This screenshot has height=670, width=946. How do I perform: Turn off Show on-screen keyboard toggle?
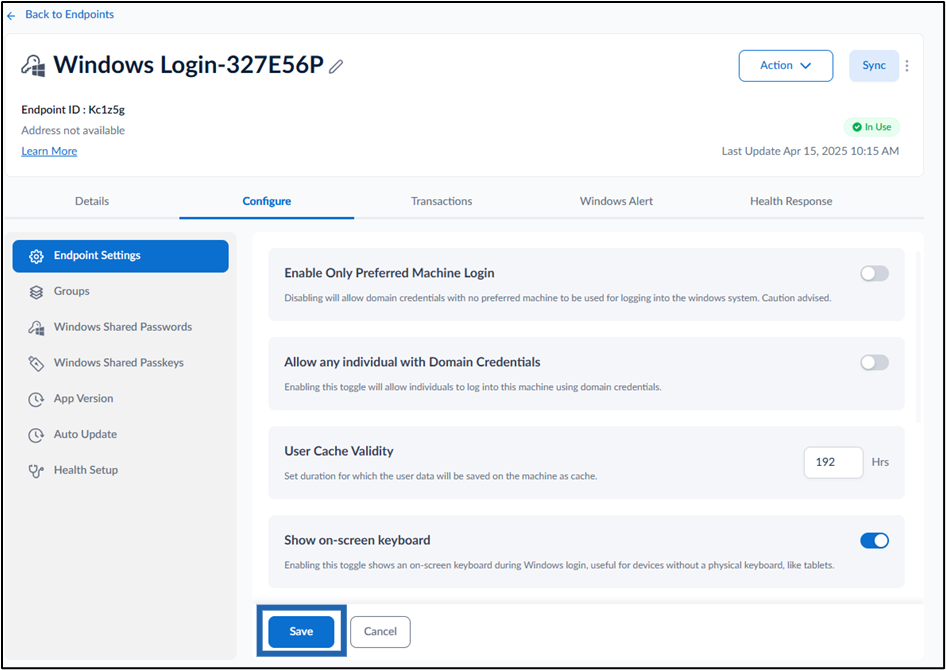pos(874,541)
